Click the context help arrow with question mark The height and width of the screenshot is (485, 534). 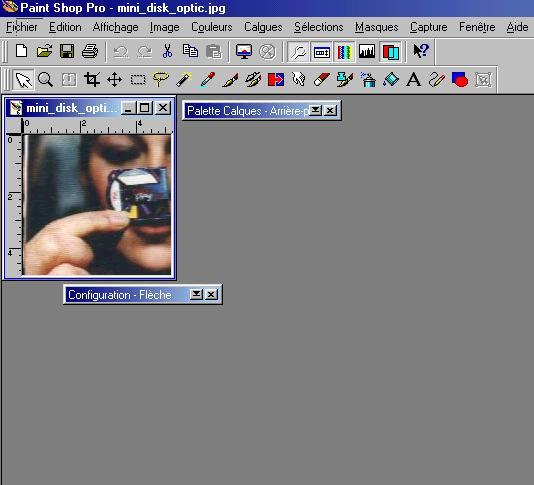pyautogui.click(x=421, y=51)
